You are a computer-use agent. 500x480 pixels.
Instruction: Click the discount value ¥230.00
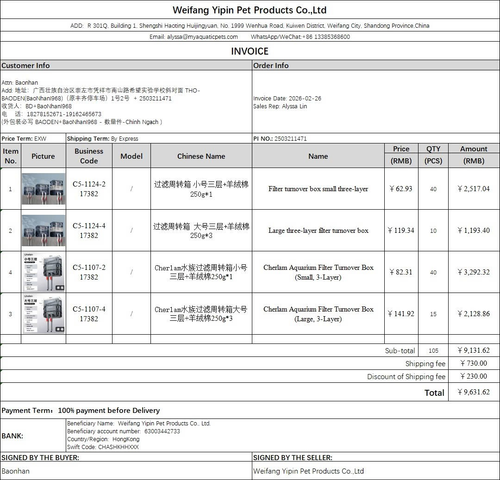(x=474, y=376)
